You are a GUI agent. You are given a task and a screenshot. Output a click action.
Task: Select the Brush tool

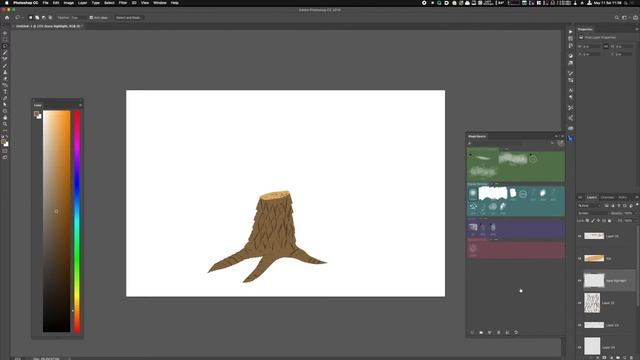5,66
